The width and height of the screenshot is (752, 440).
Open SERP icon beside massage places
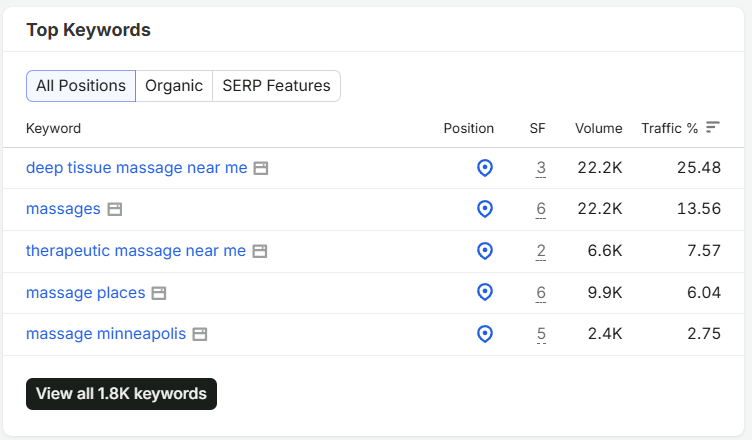[159, 293]
